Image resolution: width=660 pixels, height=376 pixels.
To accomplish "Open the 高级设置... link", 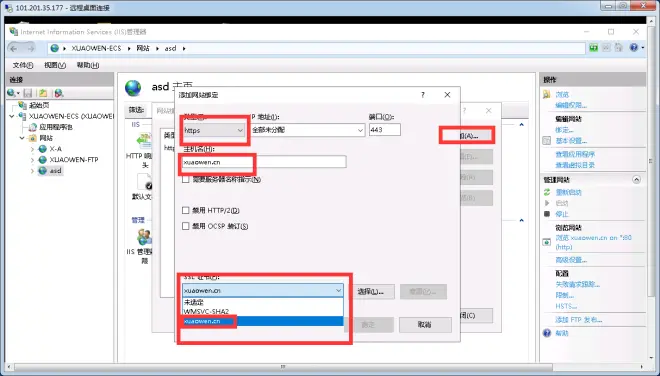I will pyautogui.click(x=571, y=260).
